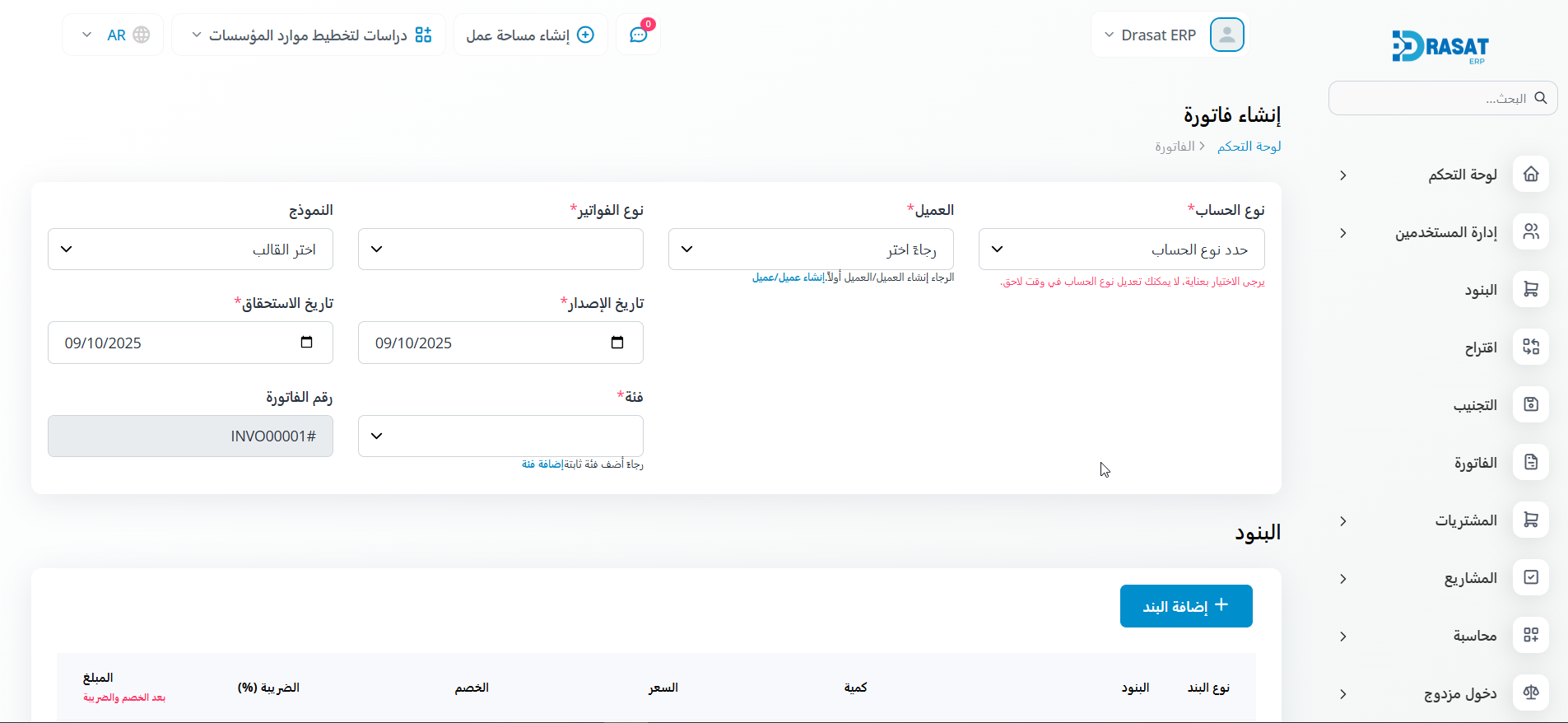The width and height of the screenshot is (1568, 723).
Task: Open the category dropdown
Action: click(500, 436)
